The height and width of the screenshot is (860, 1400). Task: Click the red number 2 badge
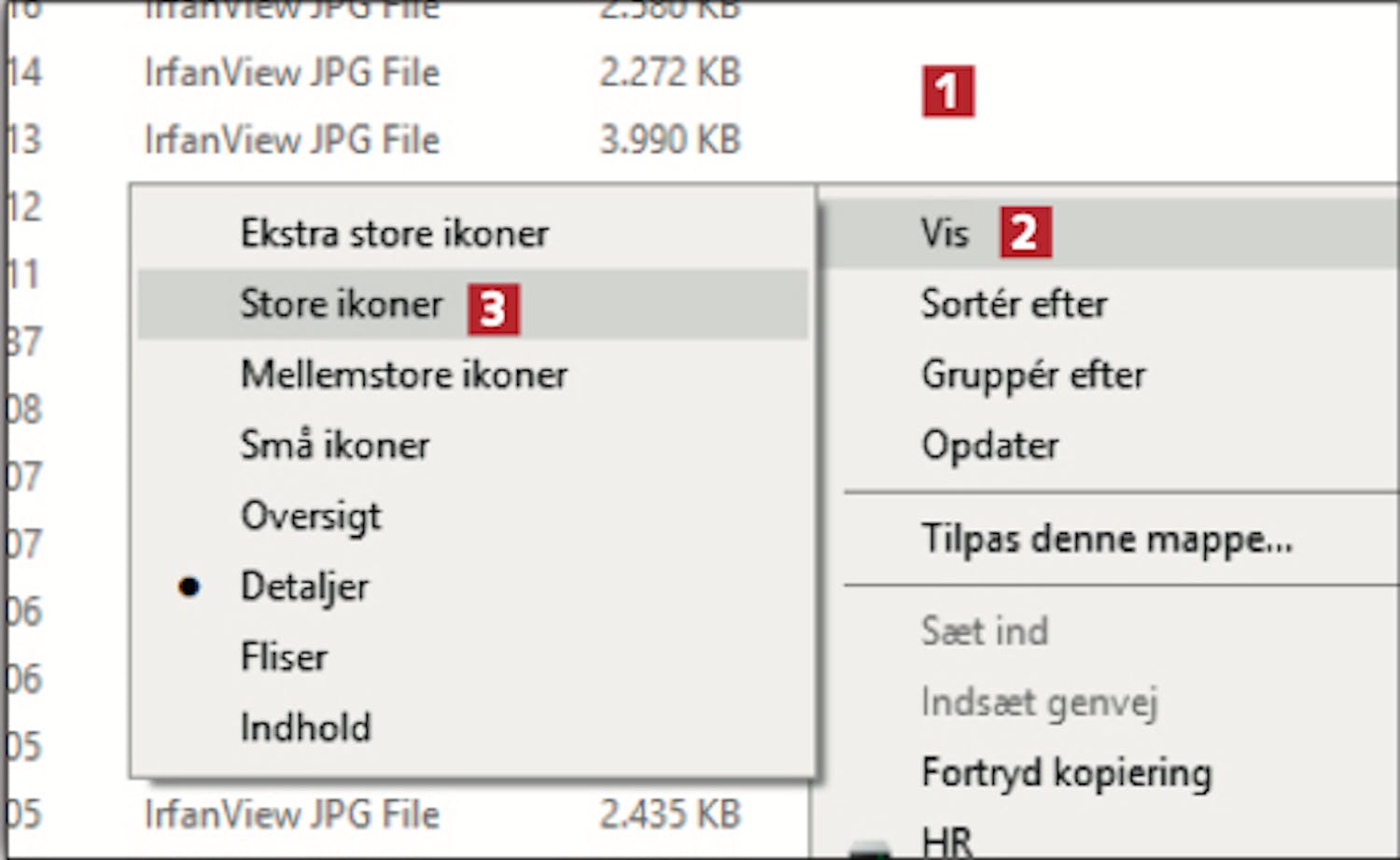(x=1026, y=232)
